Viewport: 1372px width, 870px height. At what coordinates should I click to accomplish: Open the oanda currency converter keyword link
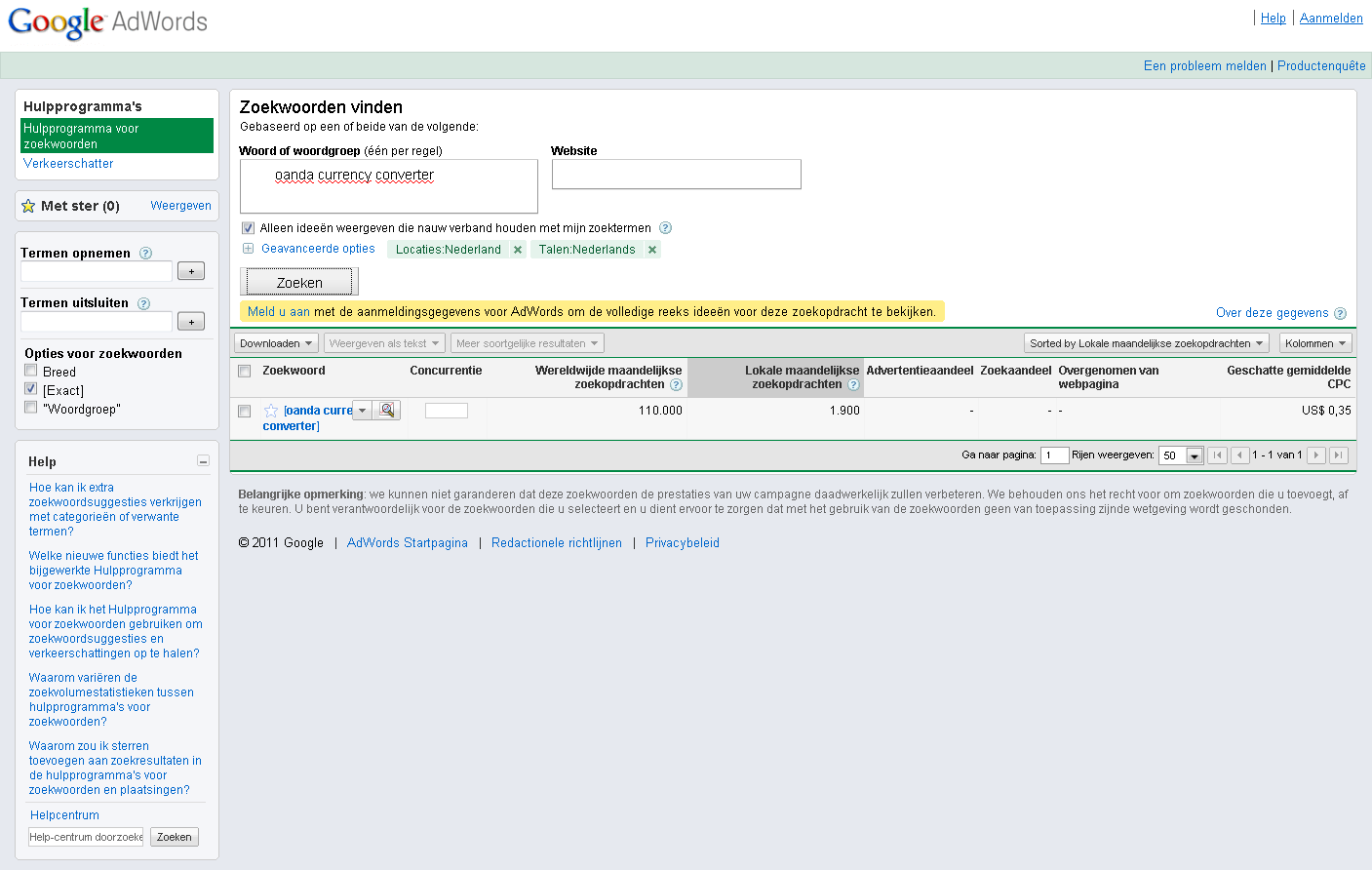[307, 418]
